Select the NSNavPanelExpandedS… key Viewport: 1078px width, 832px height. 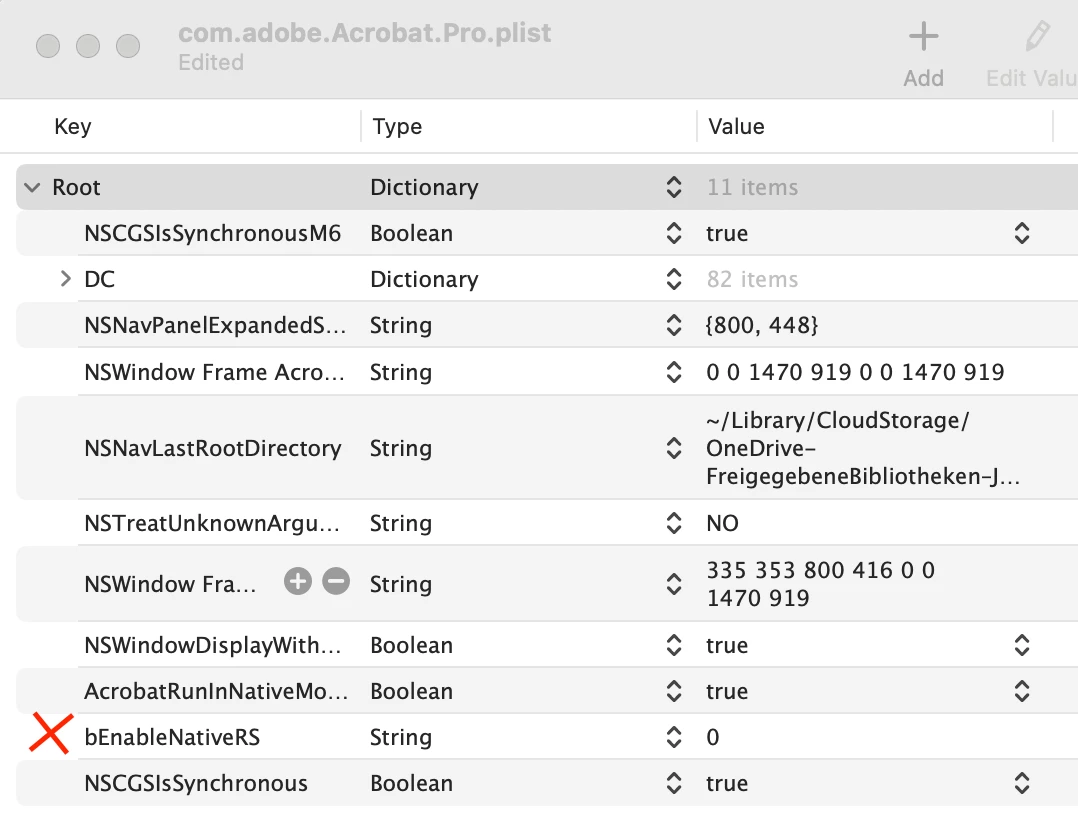[x=214, y=325]
